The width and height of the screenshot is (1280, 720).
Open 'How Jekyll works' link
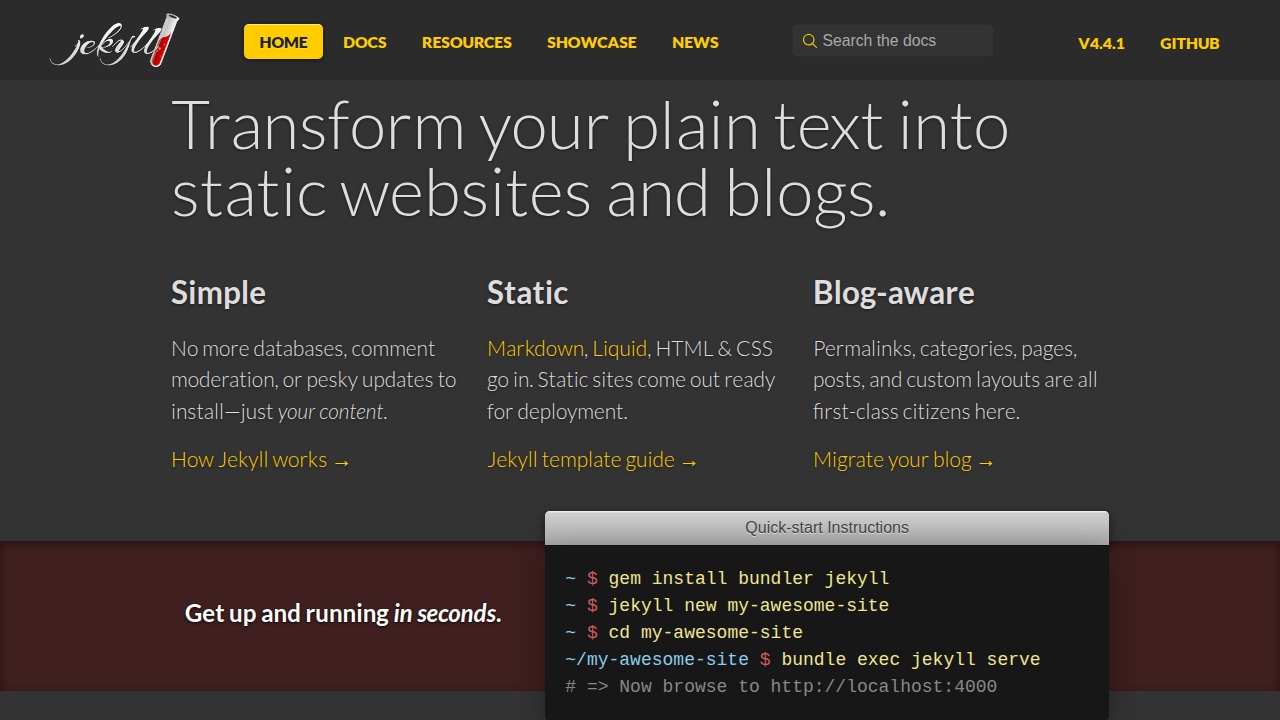pos(260,460)
